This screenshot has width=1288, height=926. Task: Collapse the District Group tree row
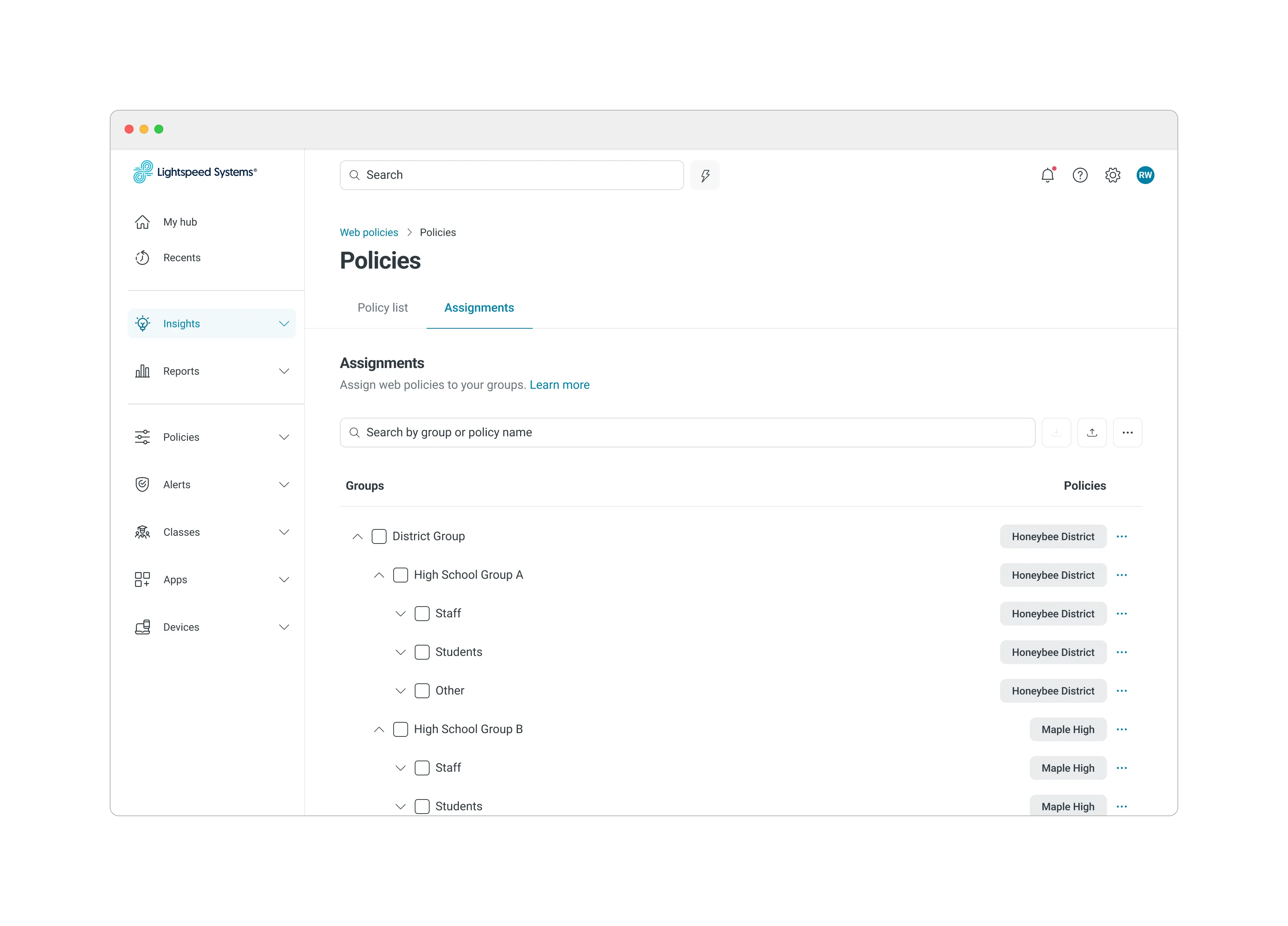pyautogui.click(x=357, y=536)
